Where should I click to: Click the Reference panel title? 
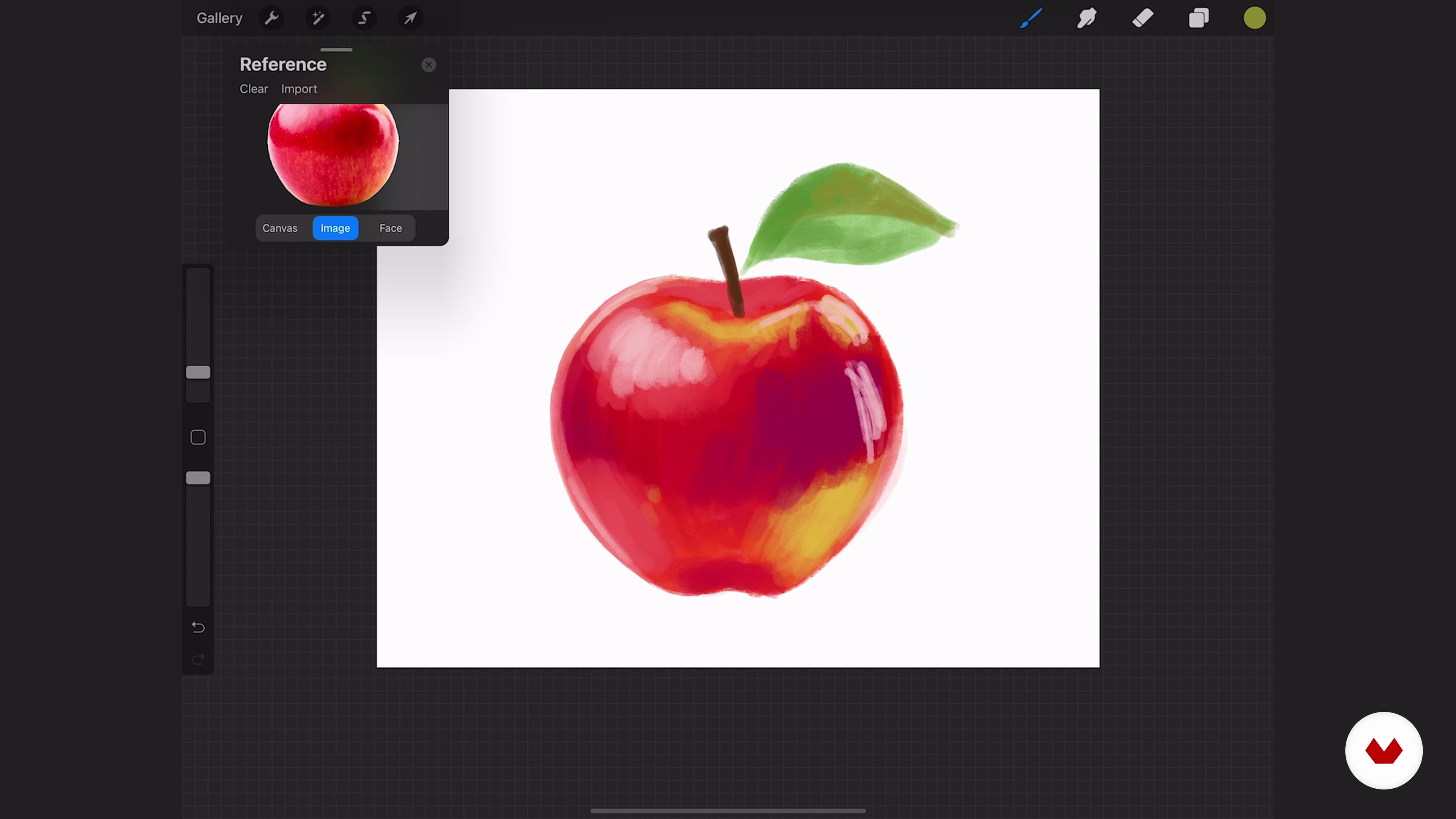283,64
